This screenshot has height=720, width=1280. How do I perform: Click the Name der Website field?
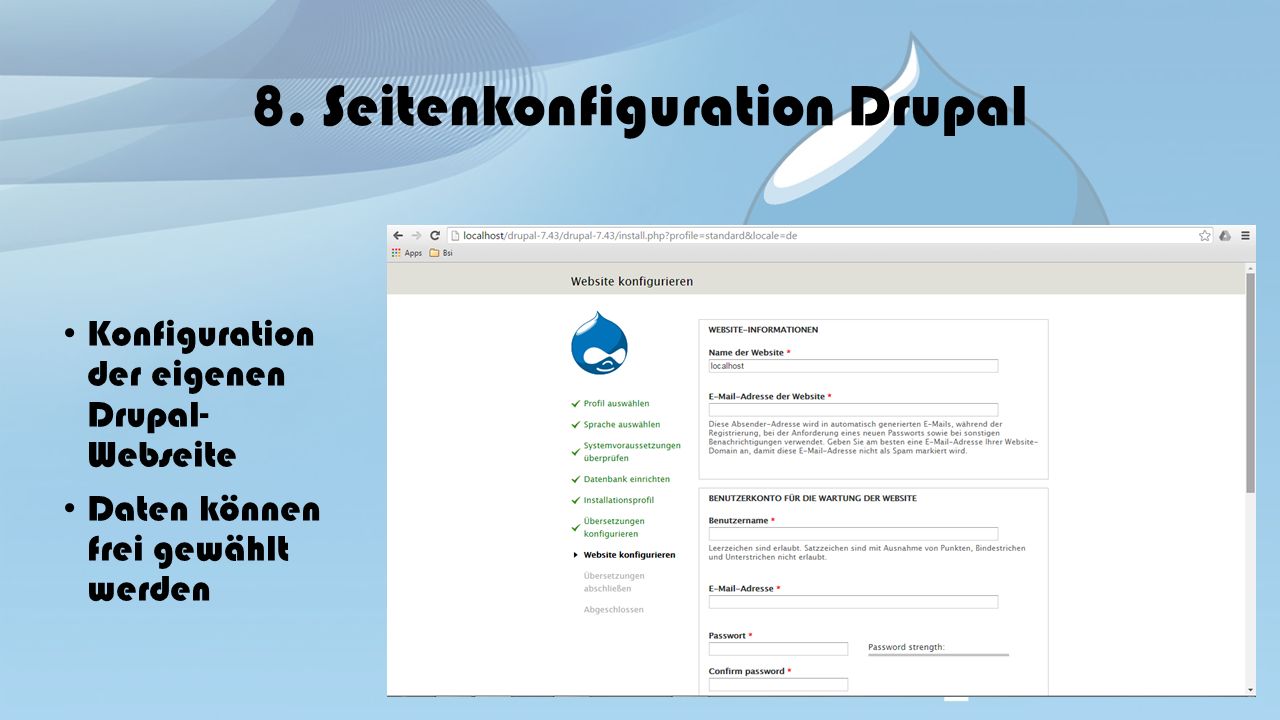[853, 366]
